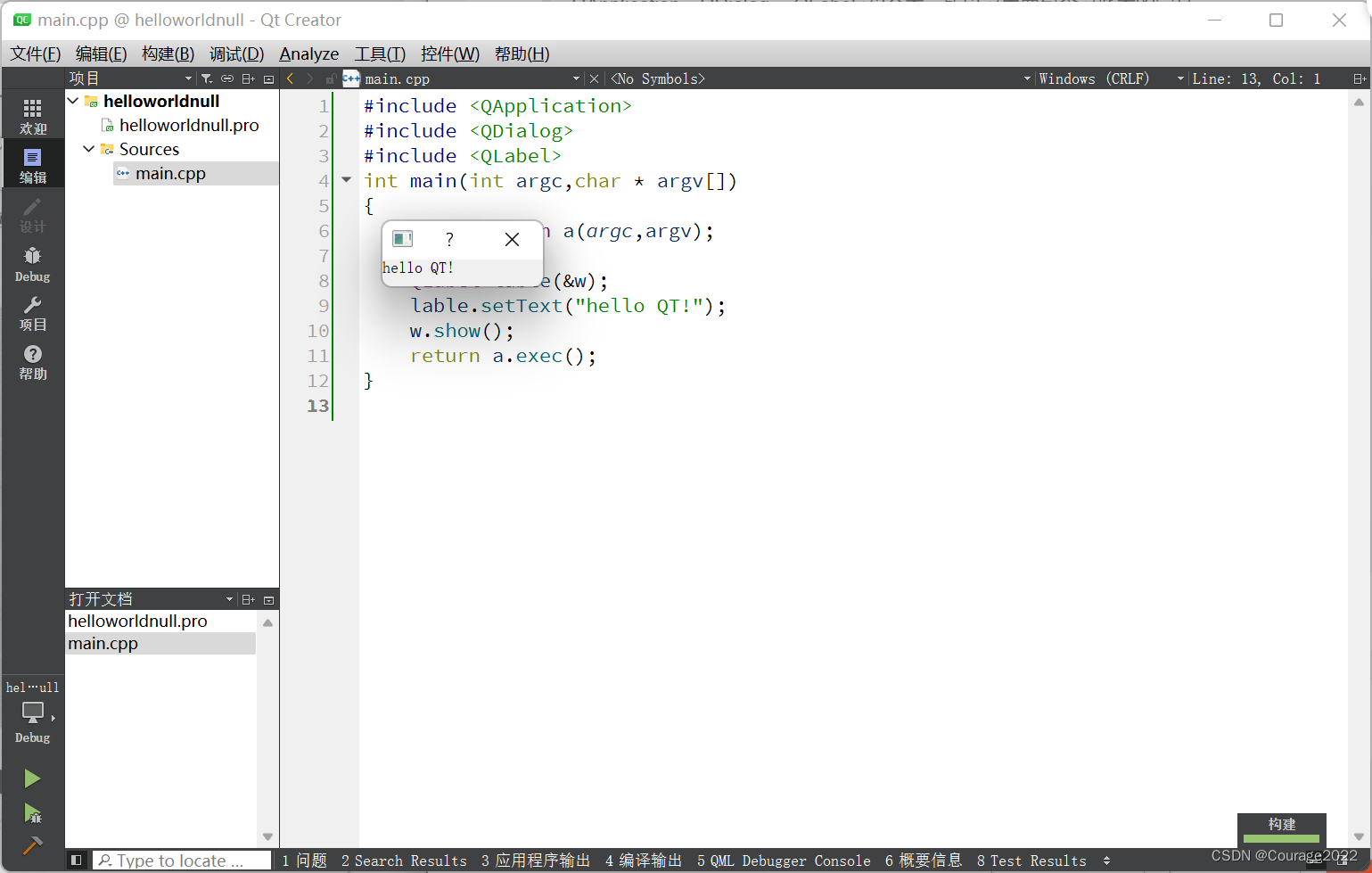
Task: Close the hello QT! dialog
Action: [x=512, y=239]
